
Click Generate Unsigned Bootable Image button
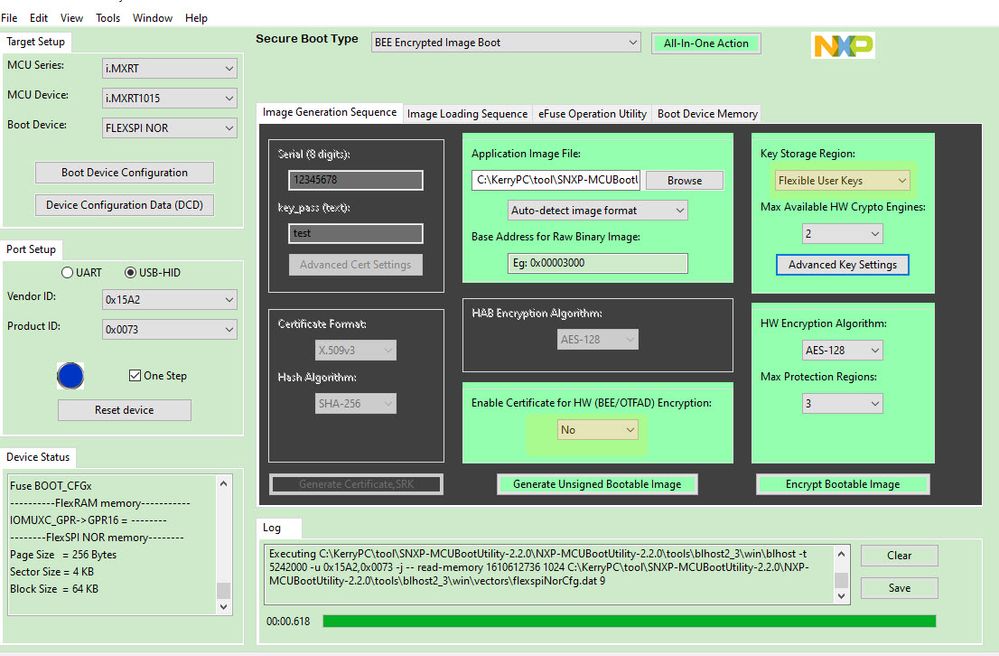coord(597,484)
